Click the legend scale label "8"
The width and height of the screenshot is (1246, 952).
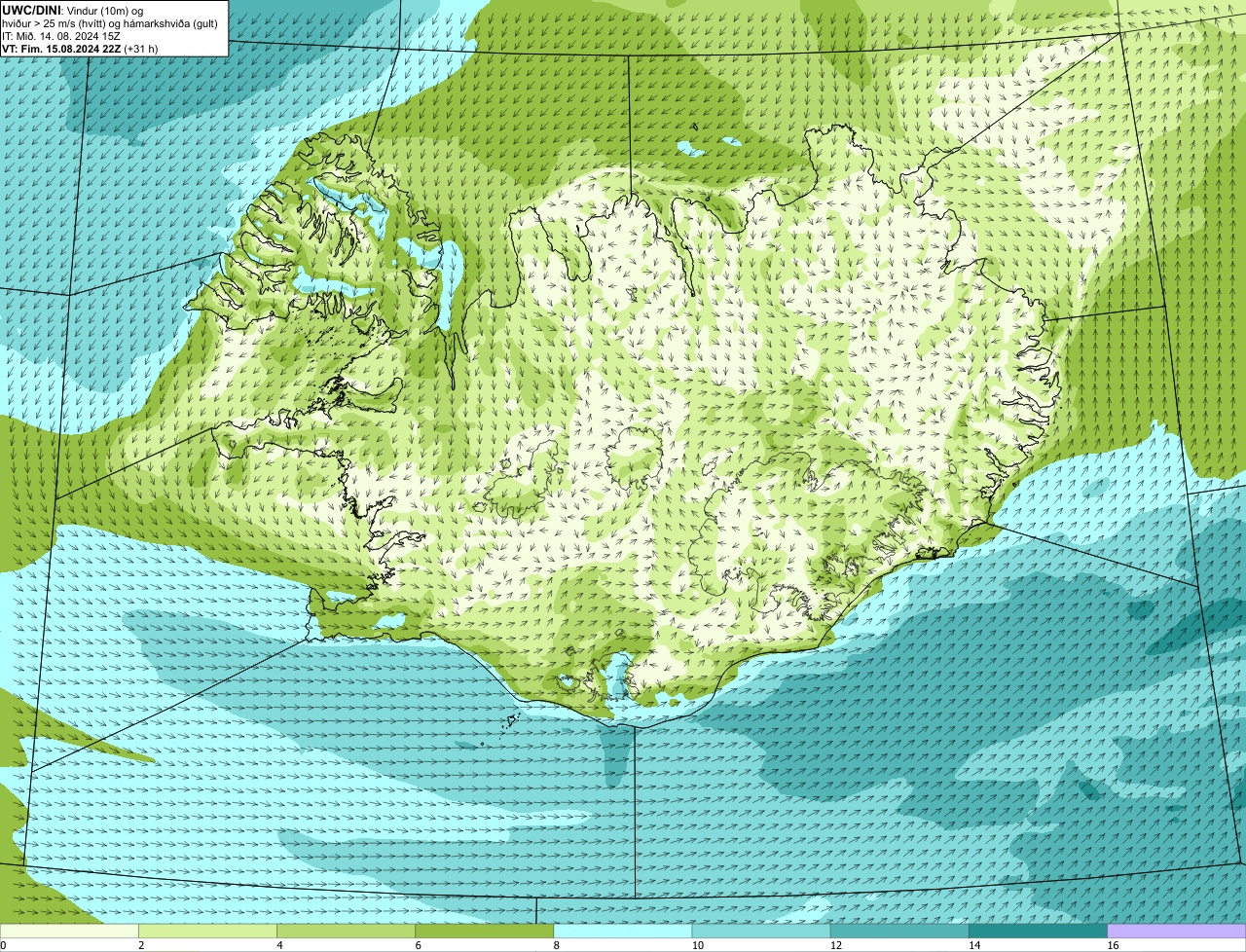(x=557, y=945)
